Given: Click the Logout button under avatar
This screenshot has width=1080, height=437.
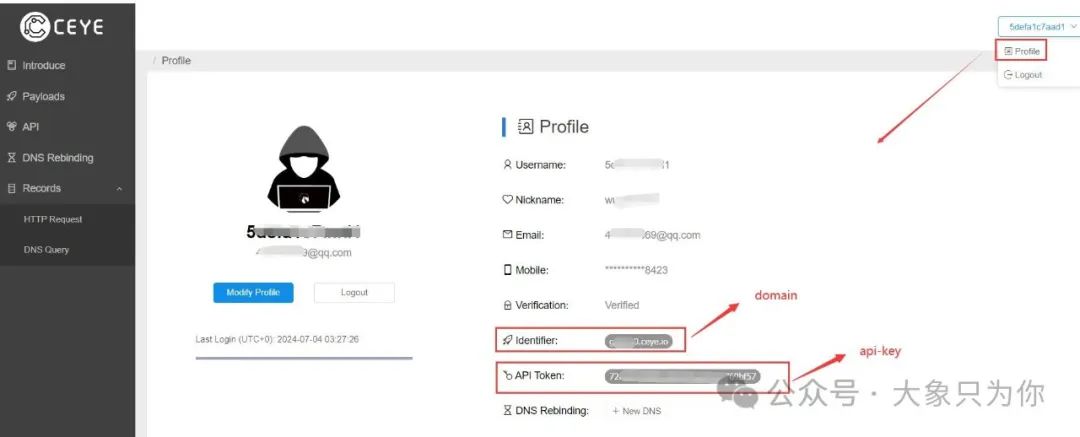Looking at the screenshot, I should [x=354, y=292].
